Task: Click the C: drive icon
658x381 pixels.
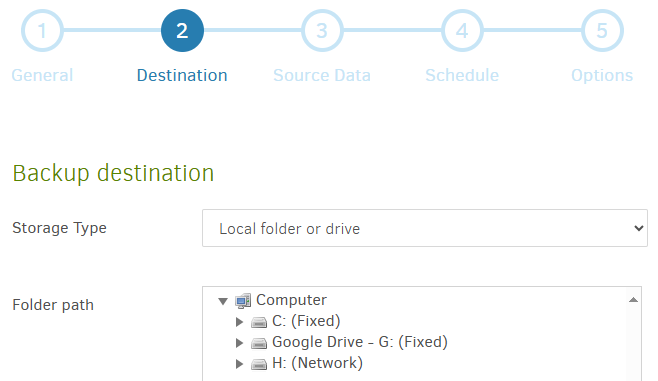Action: pyautogui.click(x=259, y=322)
